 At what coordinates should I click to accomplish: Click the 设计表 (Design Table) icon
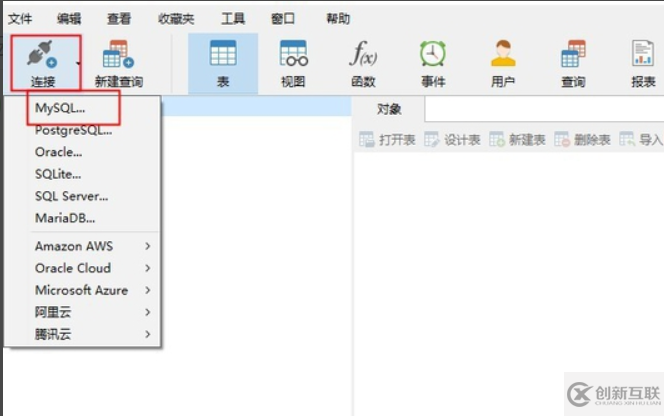click(x=432, y=139)
